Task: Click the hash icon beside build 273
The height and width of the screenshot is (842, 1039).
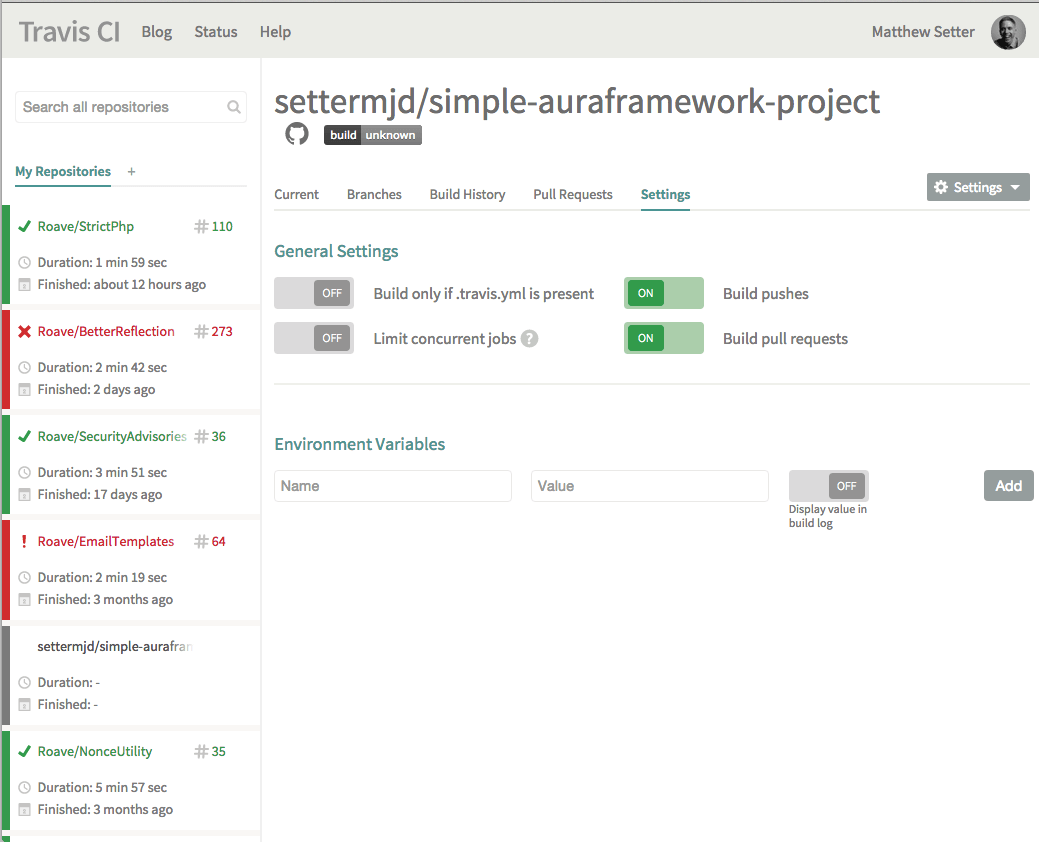Action: tap(201, 331)
